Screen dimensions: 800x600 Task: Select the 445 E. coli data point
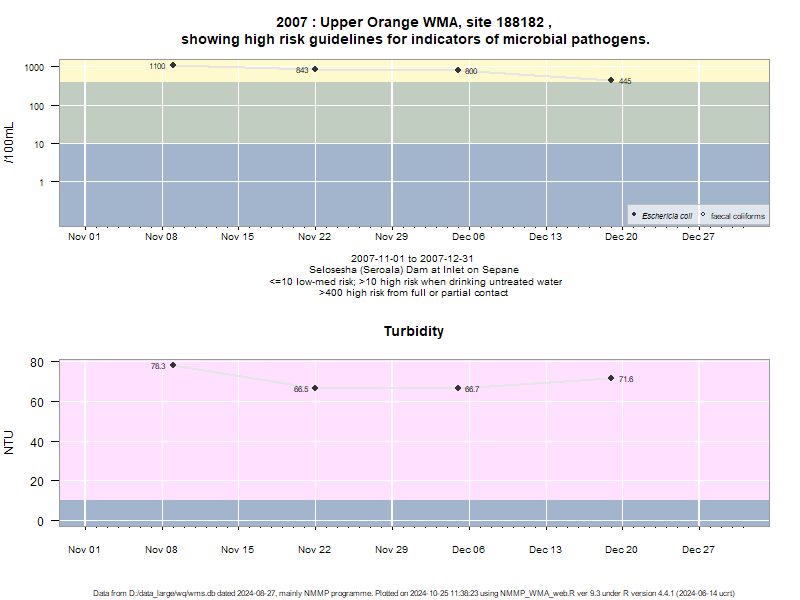[611, 80]
